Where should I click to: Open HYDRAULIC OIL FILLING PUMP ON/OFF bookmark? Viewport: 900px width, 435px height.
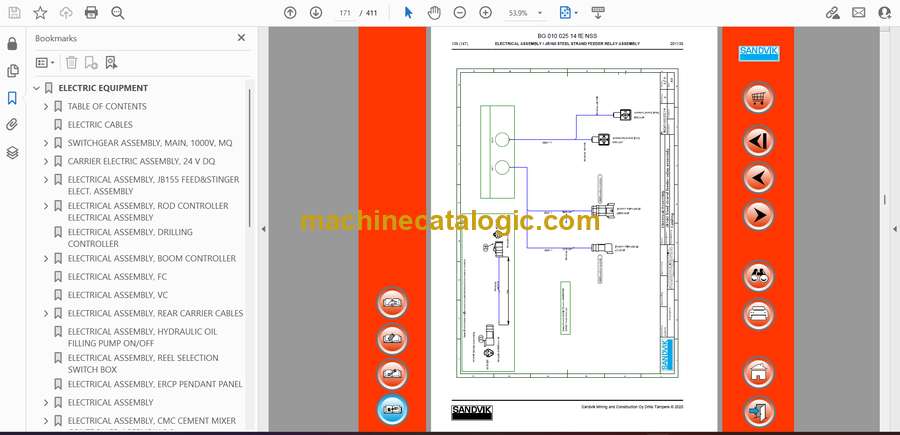(142, 337)
